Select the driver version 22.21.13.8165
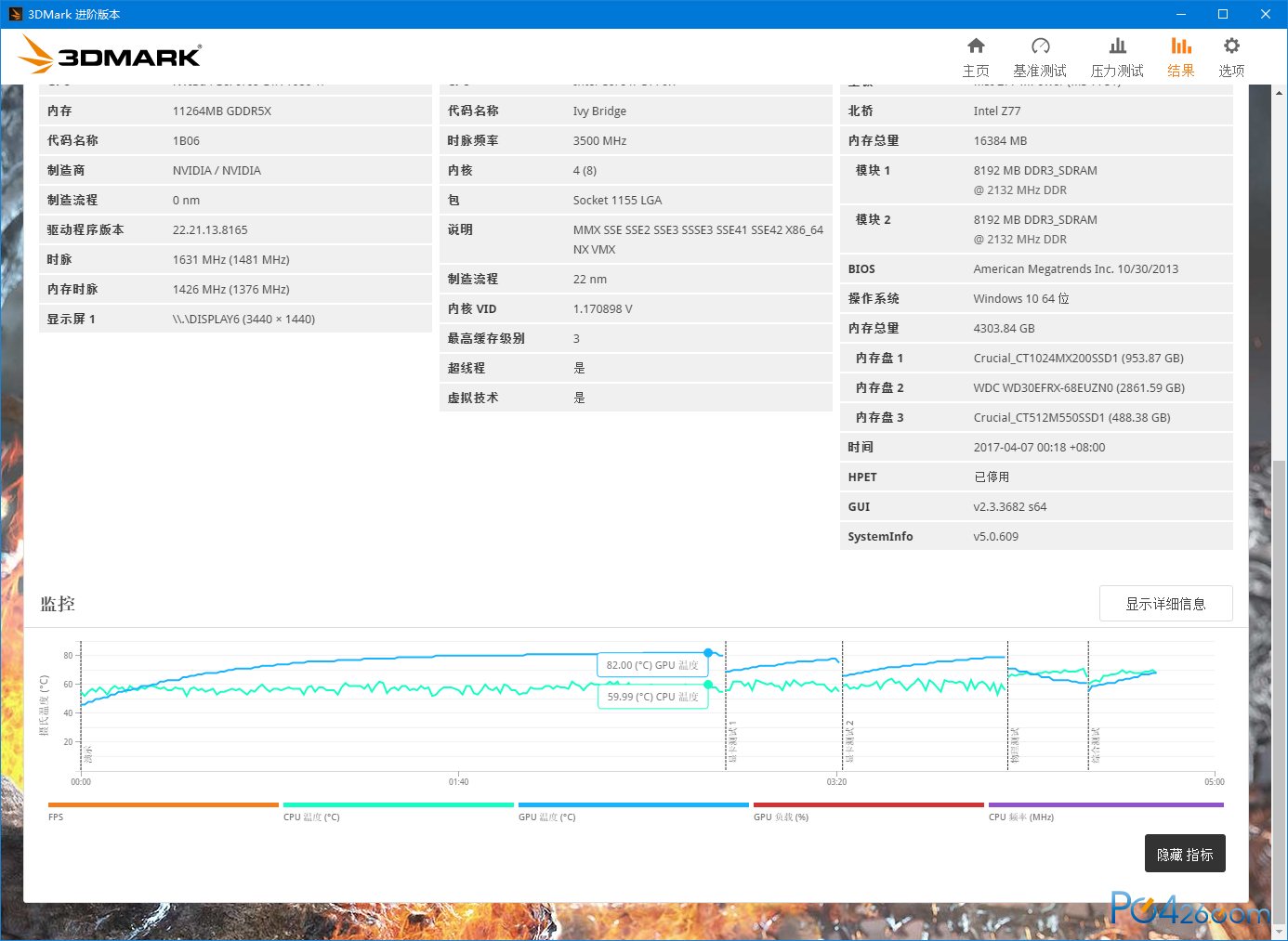The image size is (1288, 941). pos(210,230)
